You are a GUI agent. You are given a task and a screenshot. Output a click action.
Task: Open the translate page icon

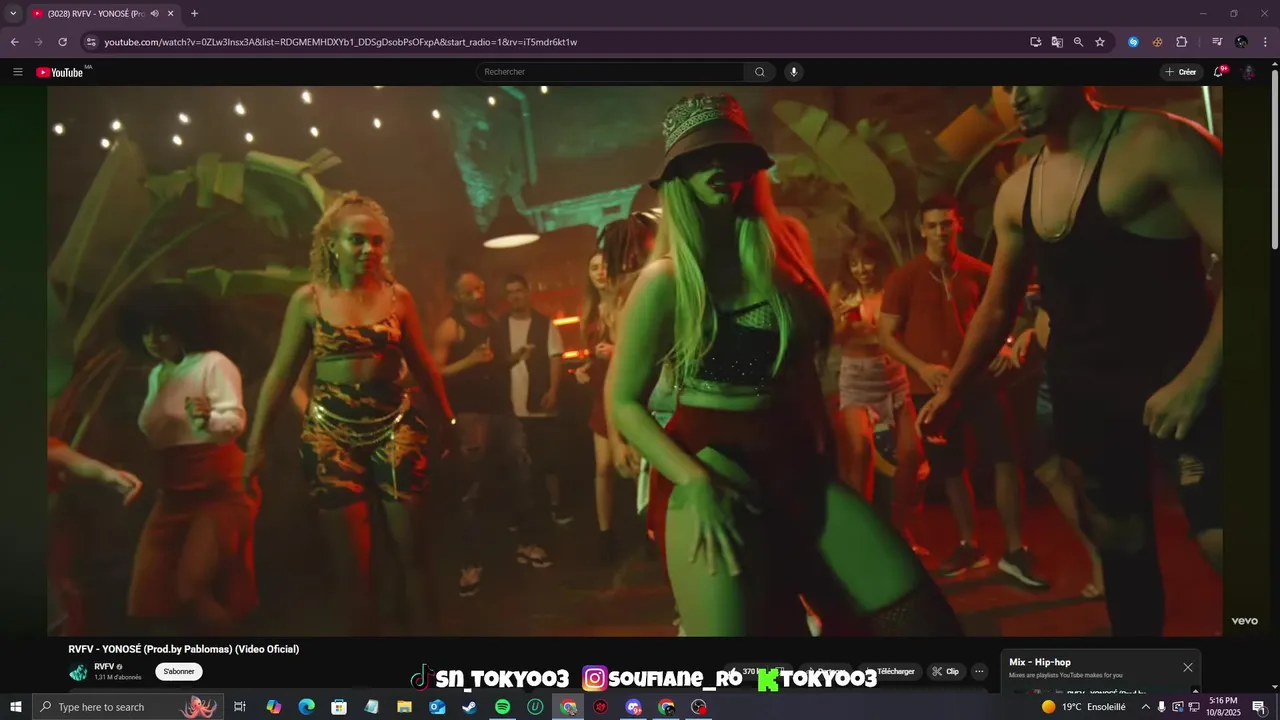(x=1057, y=42)
